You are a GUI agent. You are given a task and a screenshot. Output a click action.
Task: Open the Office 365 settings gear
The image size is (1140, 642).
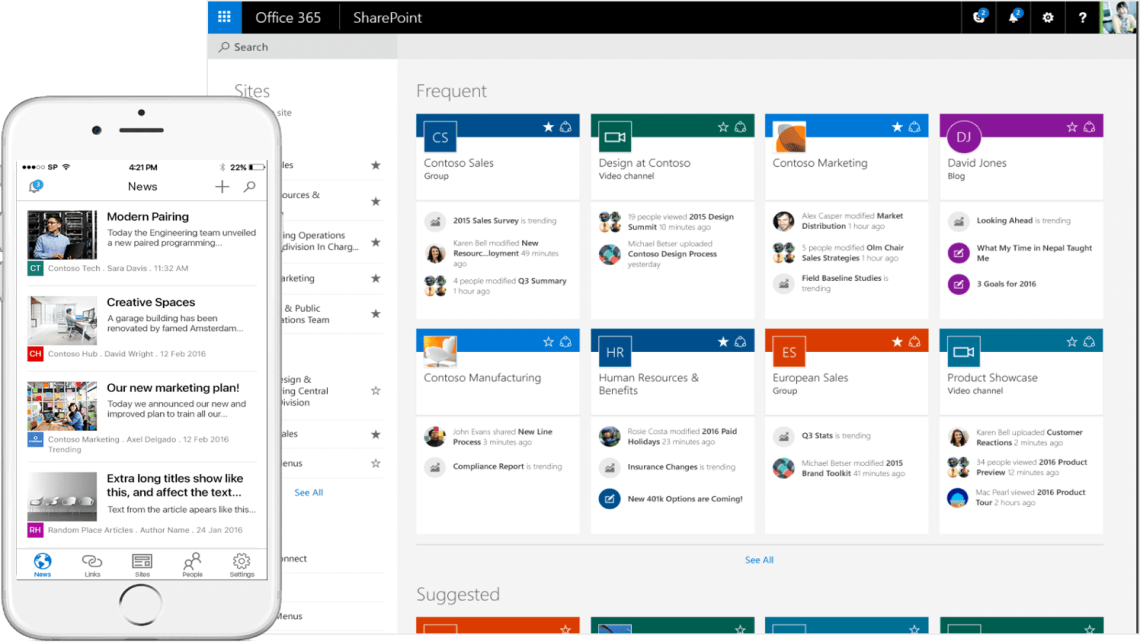(x=1047, y=17)
